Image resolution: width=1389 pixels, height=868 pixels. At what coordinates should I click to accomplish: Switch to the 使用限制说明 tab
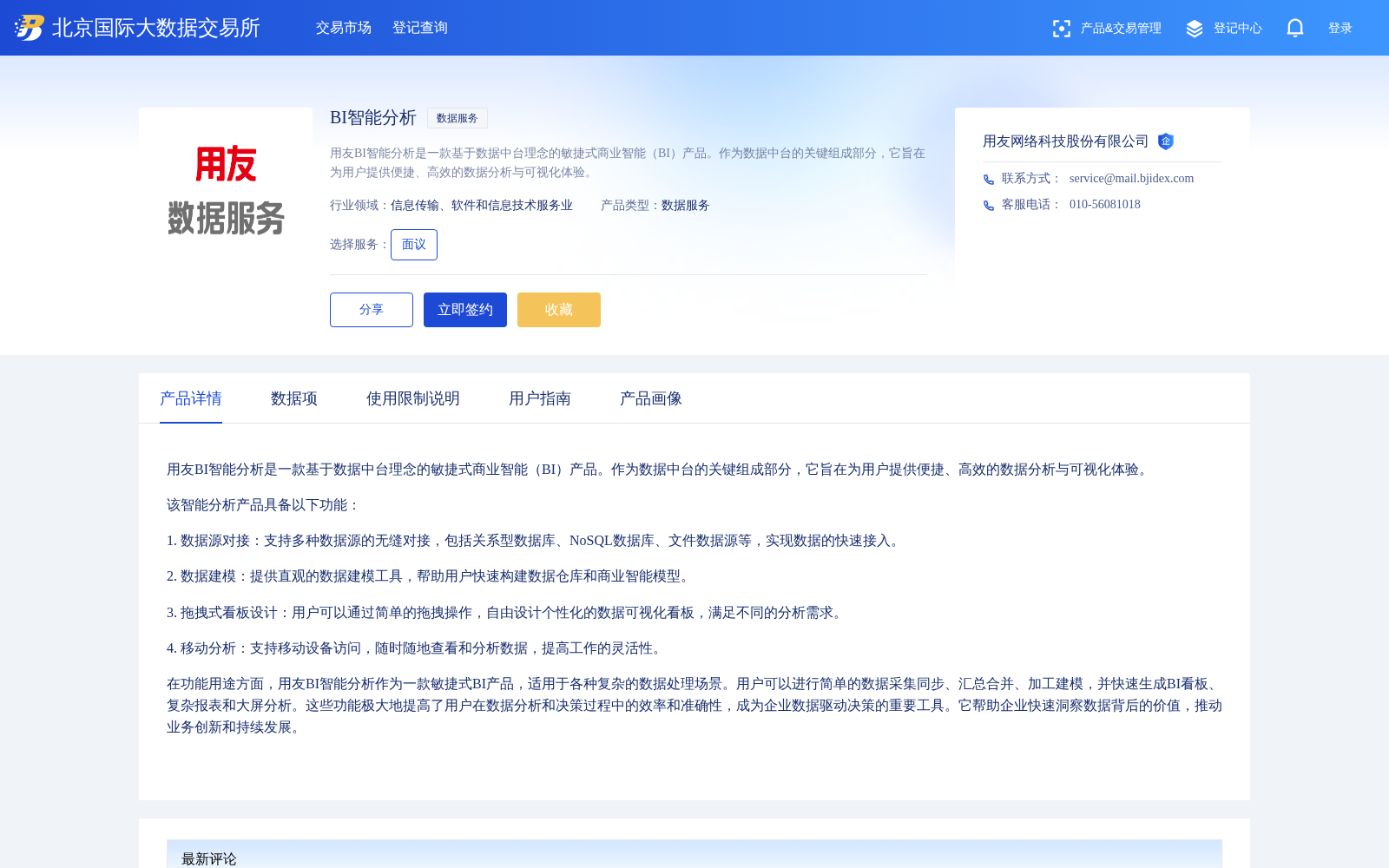(x=413, y=398)
